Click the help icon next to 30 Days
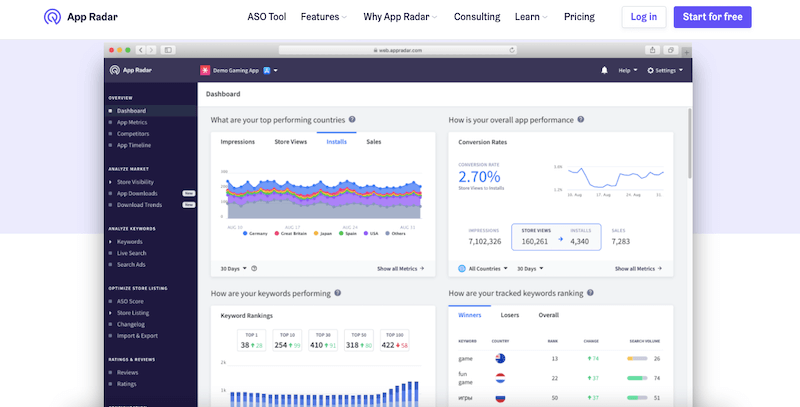Image resolution: width=800 pixels, height=407 pixels. [254, 268]
